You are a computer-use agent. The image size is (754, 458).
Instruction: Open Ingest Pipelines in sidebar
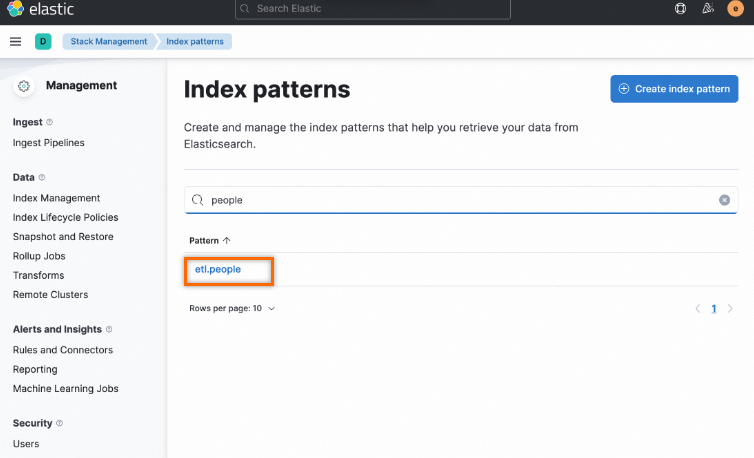pyautogui.click(x=48, y=143)
